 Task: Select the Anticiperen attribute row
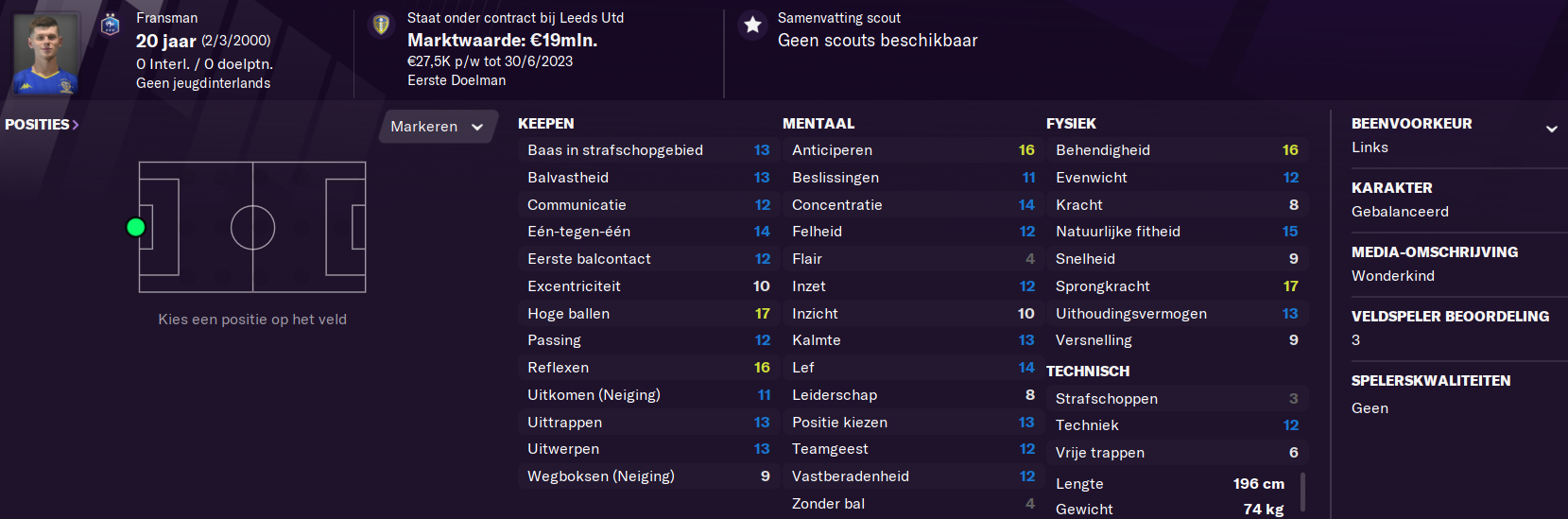(912, 150)
